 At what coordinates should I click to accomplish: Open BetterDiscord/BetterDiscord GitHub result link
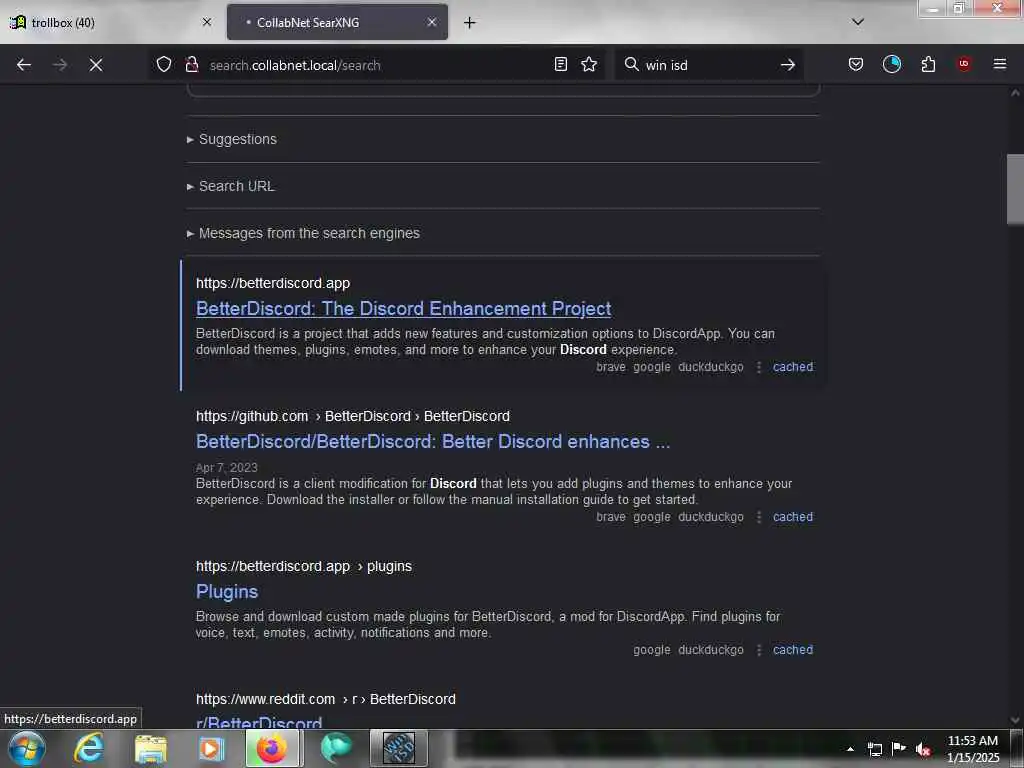[x=433, y=441]
